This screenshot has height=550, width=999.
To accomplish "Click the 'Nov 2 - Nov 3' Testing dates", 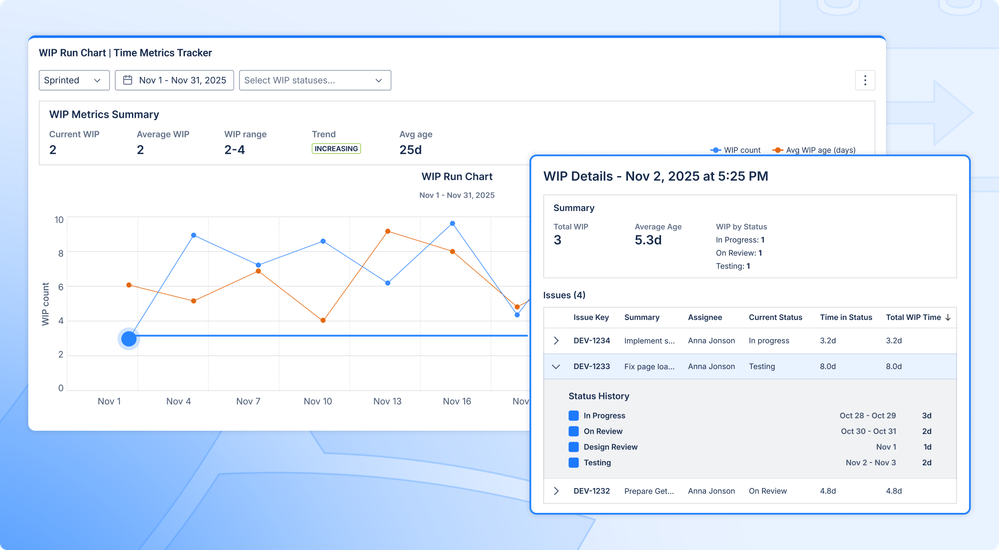I will click(x=870, y=463).
